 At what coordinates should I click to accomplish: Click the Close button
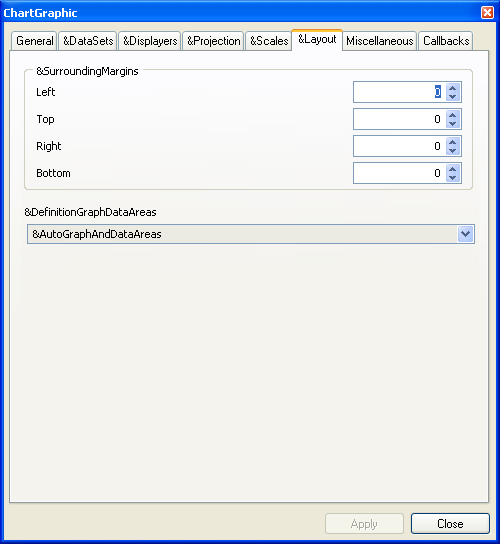pos(450,524)
